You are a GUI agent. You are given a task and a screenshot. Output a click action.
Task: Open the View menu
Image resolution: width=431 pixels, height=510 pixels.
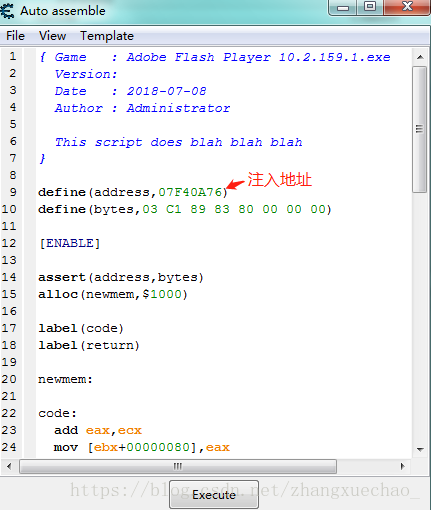click(x=52, y=36)
